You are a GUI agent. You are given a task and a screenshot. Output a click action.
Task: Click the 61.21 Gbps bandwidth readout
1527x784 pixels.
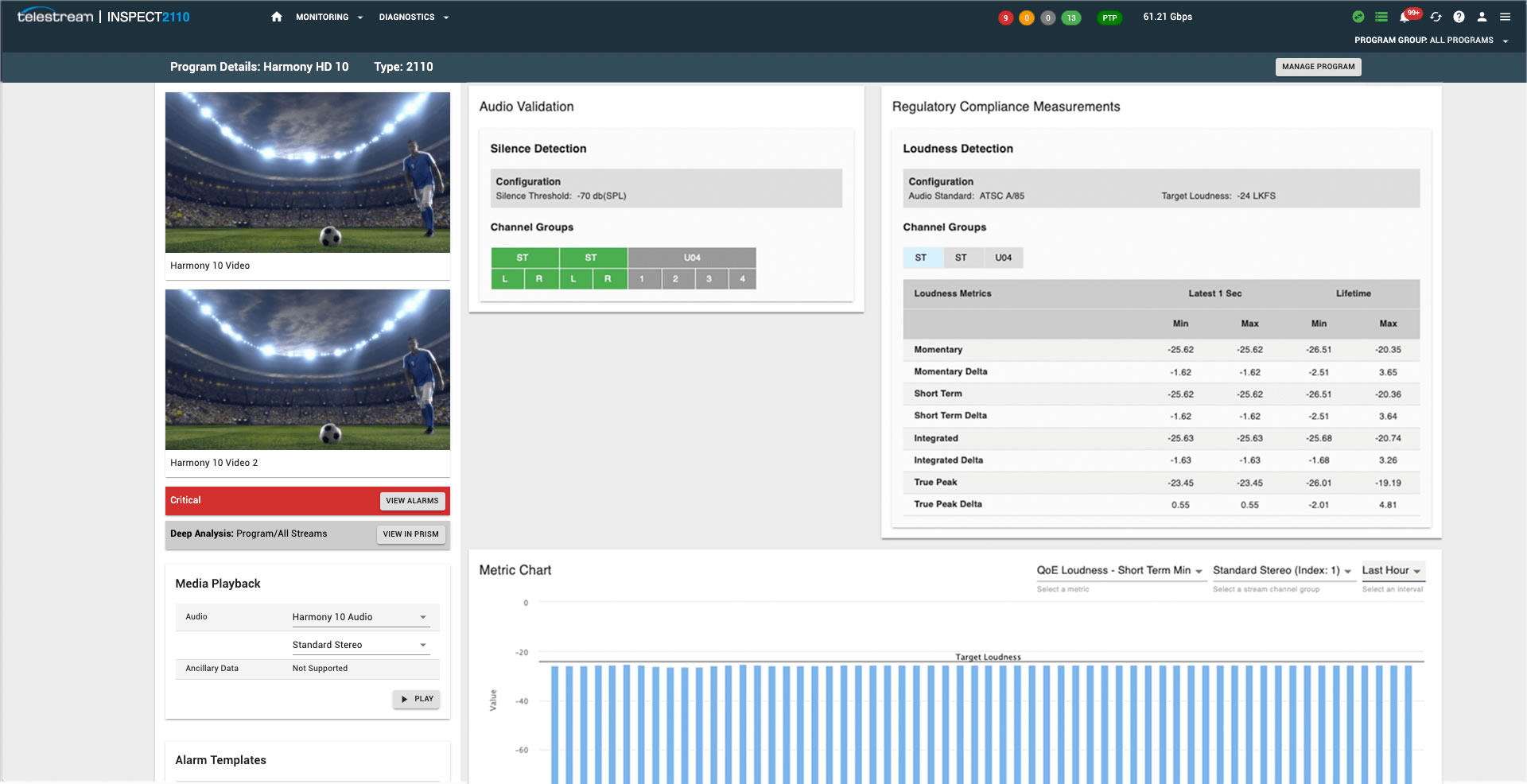(x=1168, y=17)
